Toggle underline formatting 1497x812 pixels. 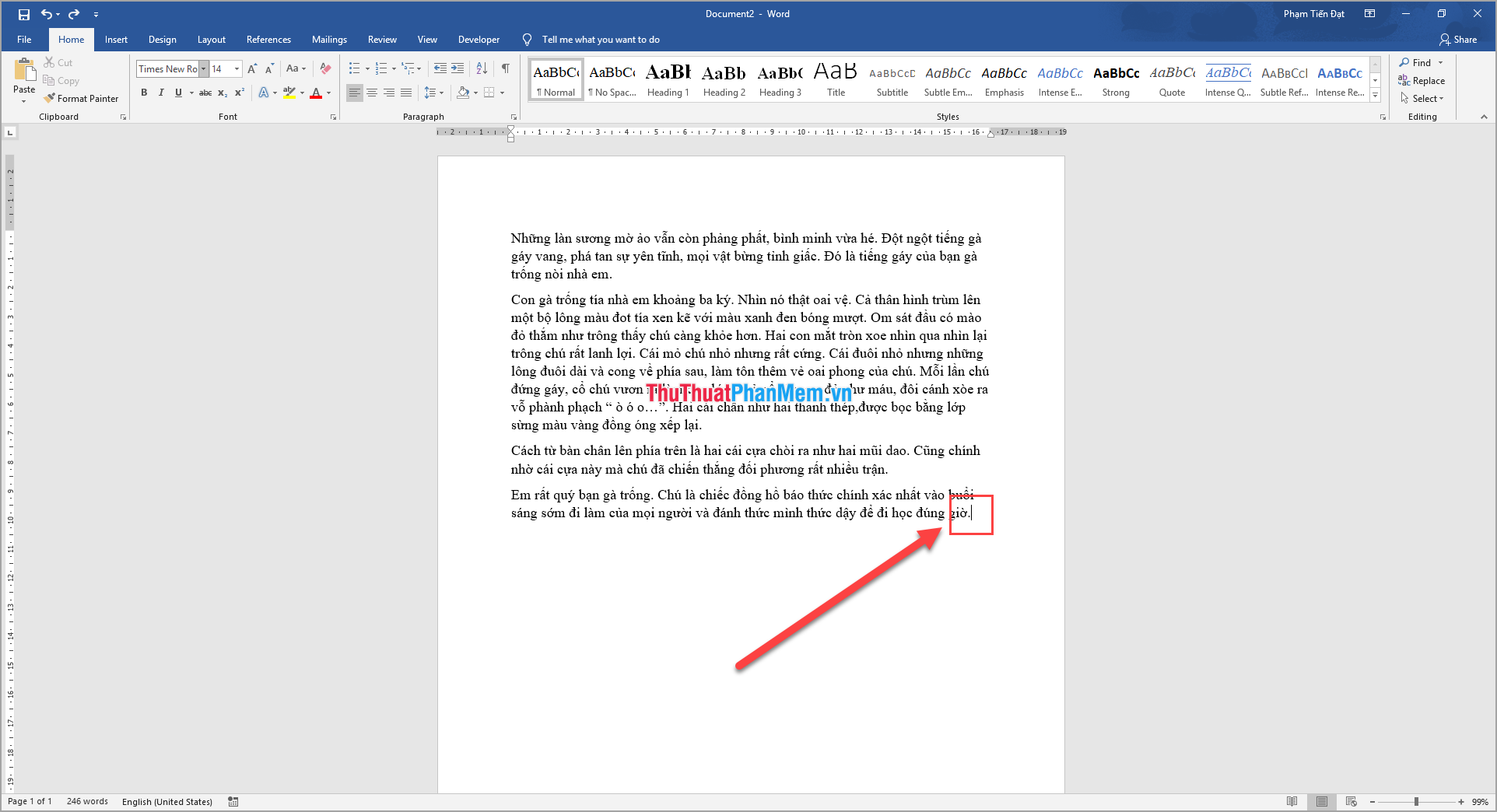178,93
